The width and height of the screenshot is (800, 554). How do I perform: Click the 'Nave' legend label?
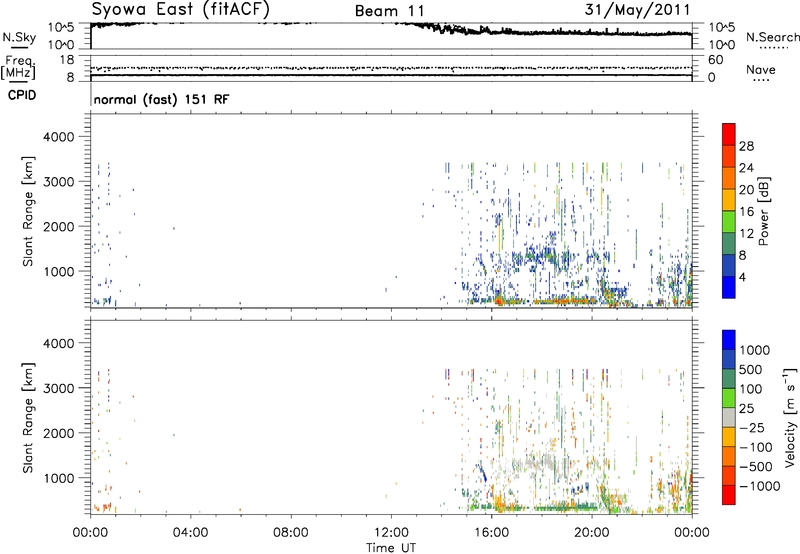point(761,69)
